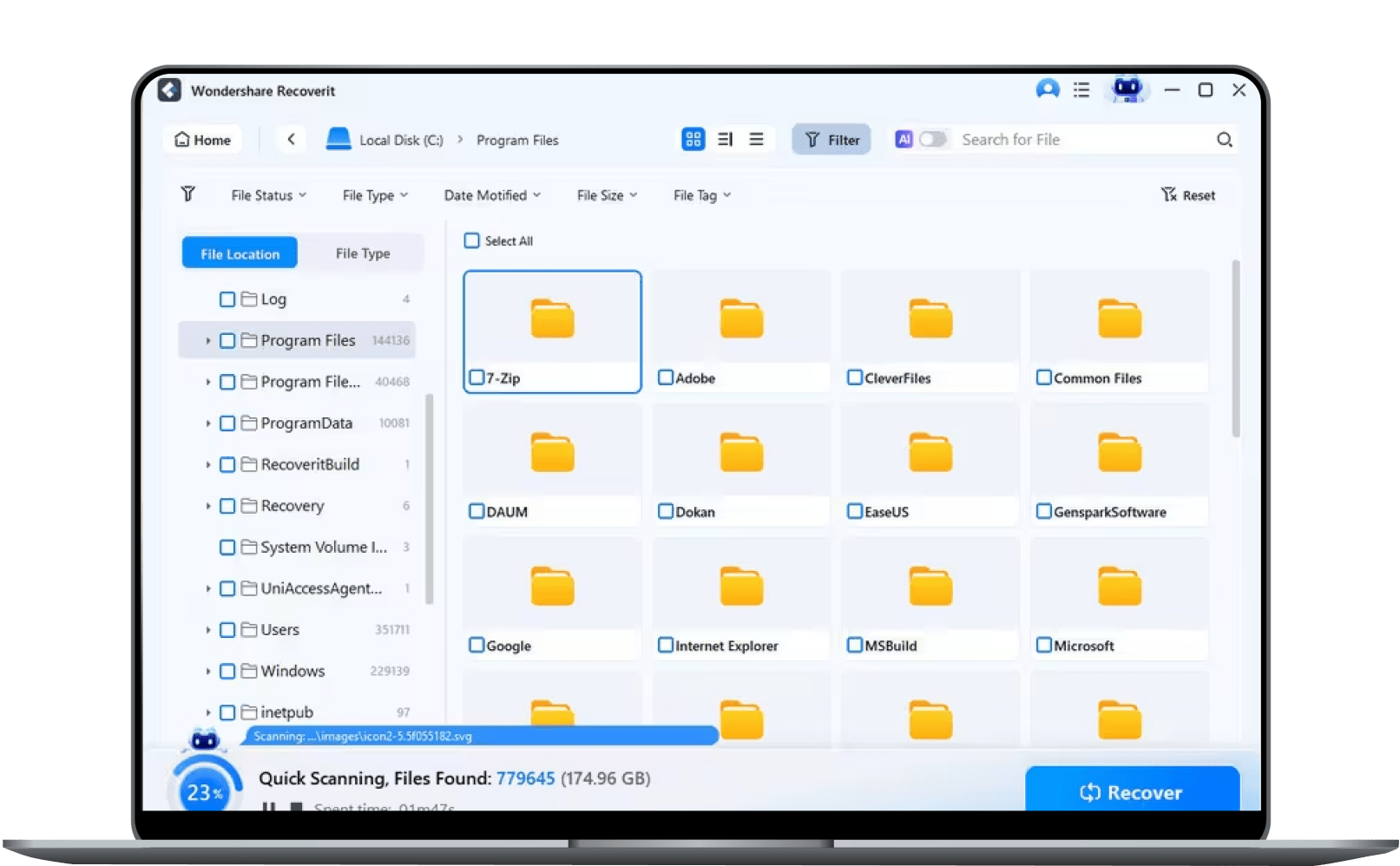Switch to list view layout
Viewport: 1400px width, 866px height.
coord(757,139)
